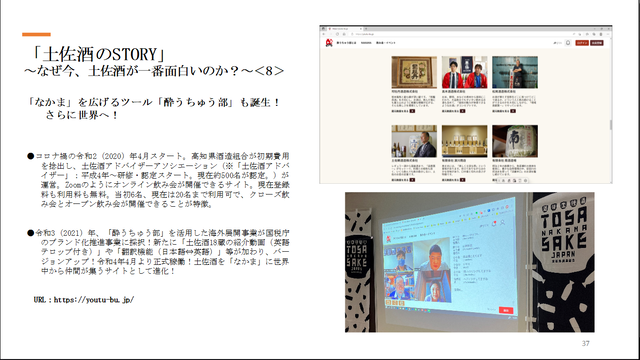Click the arrow button under the calligraphy emblem card
The height and width of the screenshot is (360, 640).
[412, 111]
